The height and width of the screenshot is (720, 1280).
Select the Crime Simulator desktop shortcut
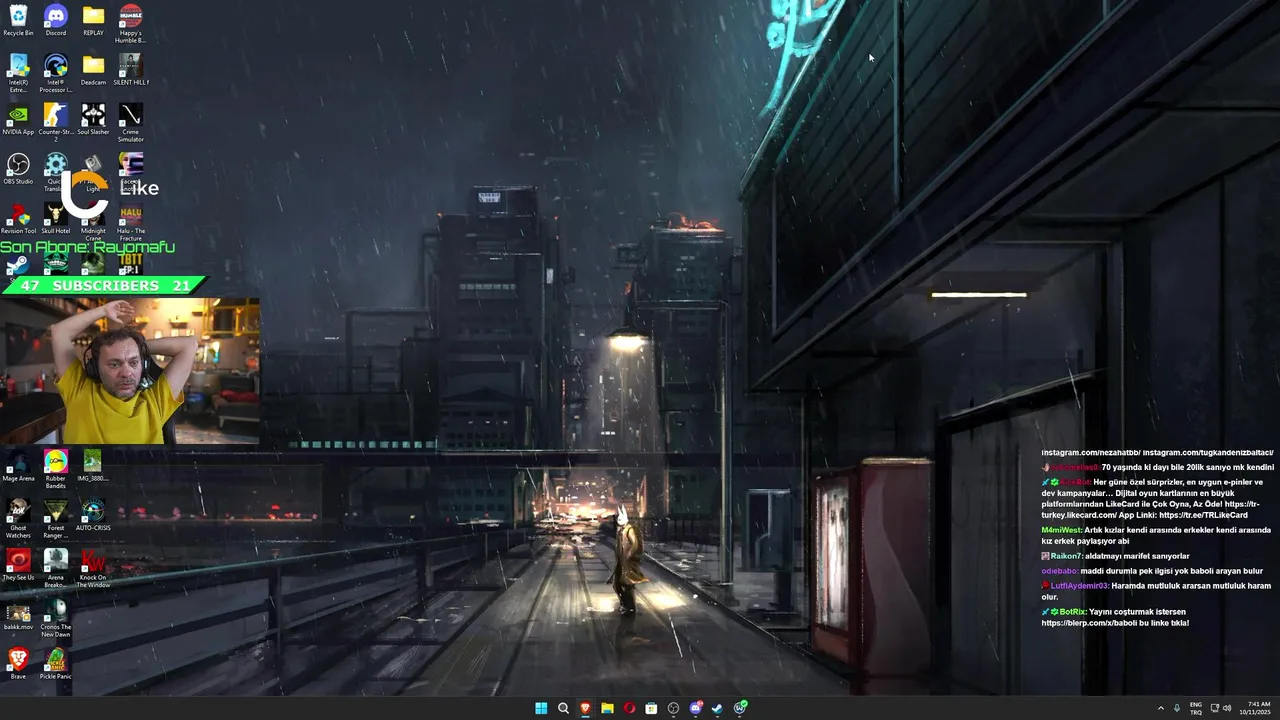[130, 123]
